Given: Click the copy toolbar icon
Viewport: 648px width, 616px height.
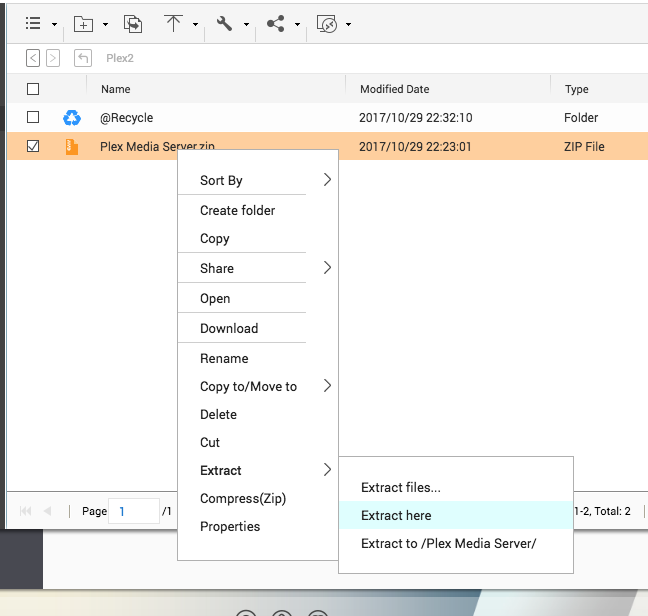Looking at the screenshot, I should (x=133, y=24).
